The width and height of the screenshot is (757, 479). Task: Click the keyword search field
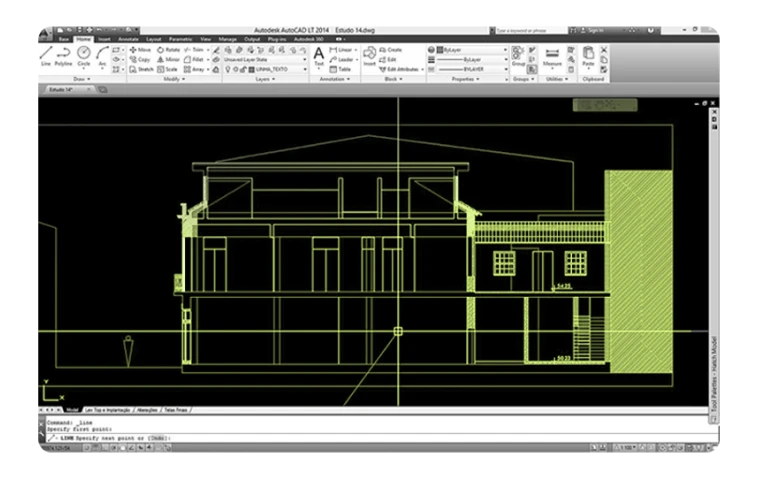[x=530, y=30]
